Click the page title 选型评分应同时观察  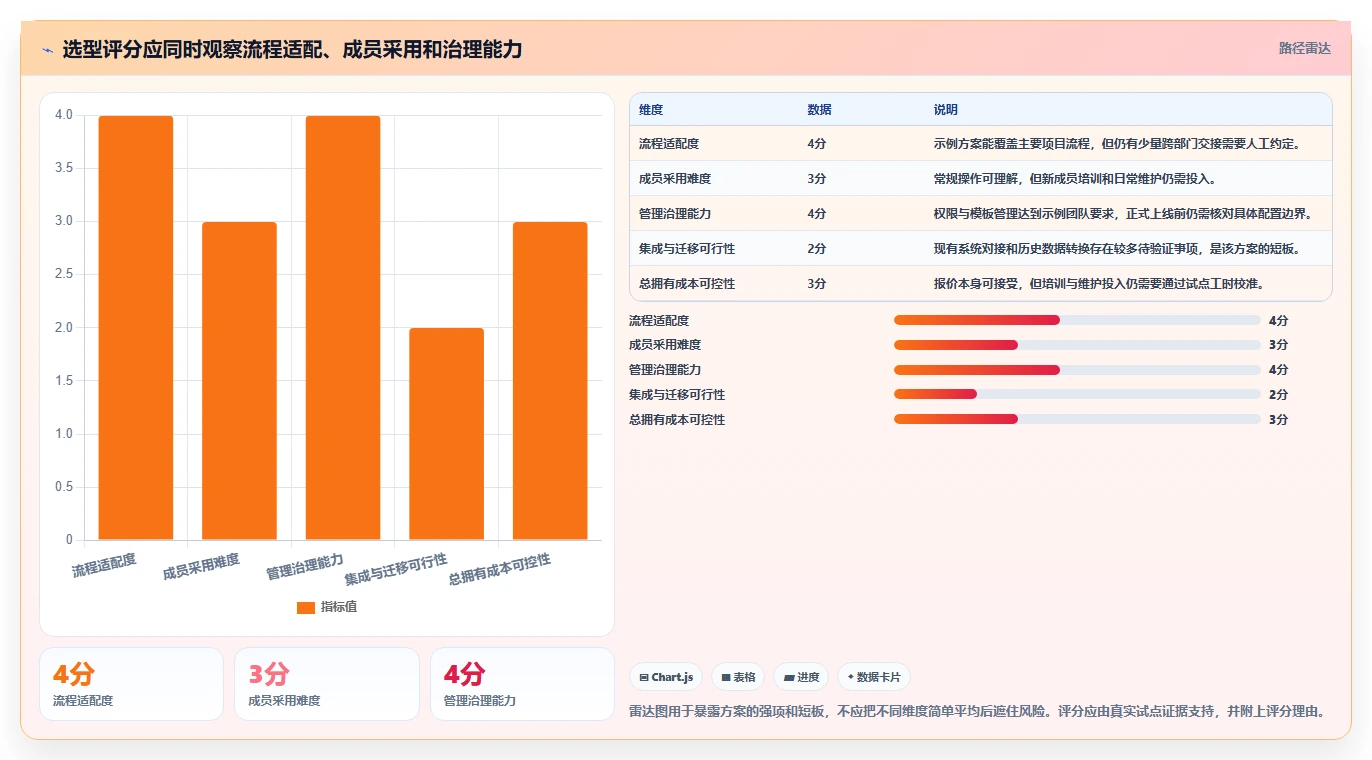pyautogui.click(x=292, y=49)
